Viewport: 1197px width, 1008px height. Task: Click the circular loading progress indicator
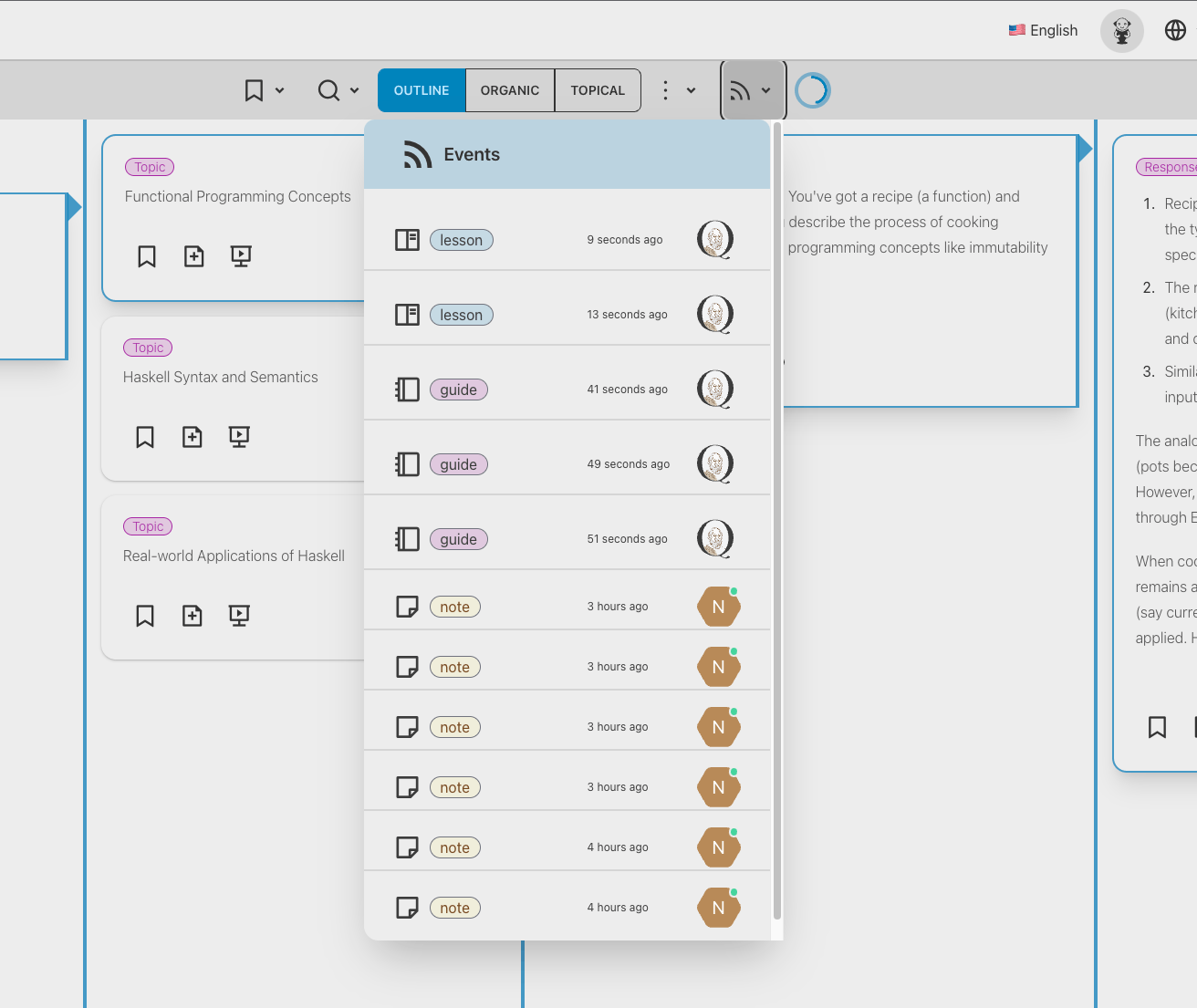tap(812, 90)
